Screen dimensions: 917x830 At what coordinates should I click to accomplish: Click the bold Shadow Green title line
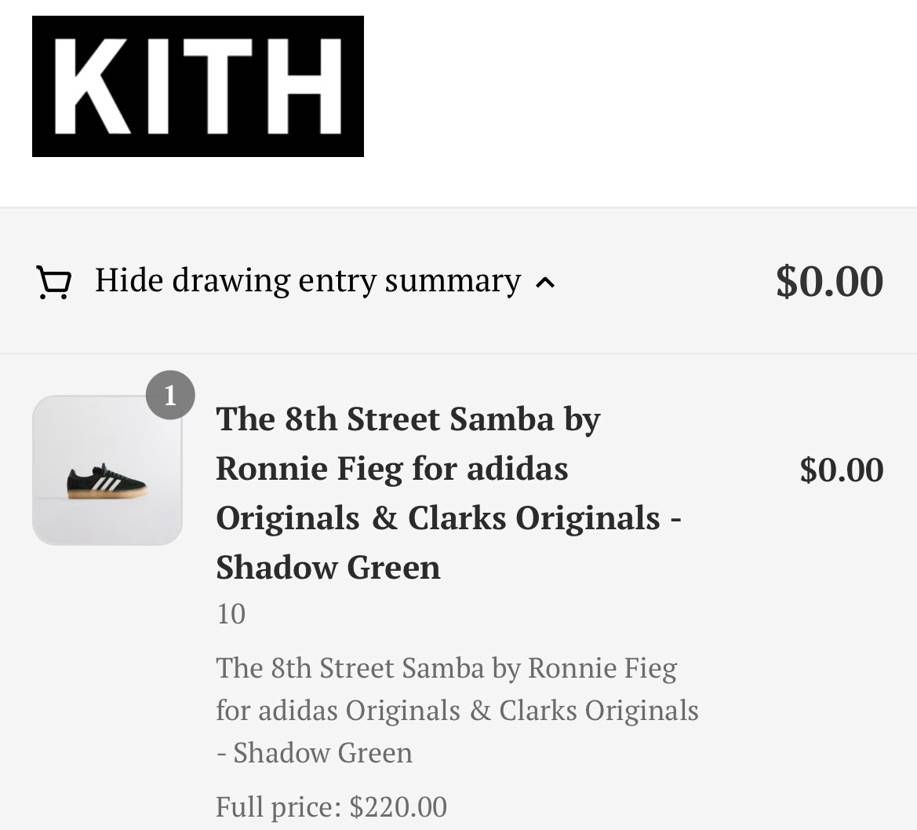tap(328, 567)
